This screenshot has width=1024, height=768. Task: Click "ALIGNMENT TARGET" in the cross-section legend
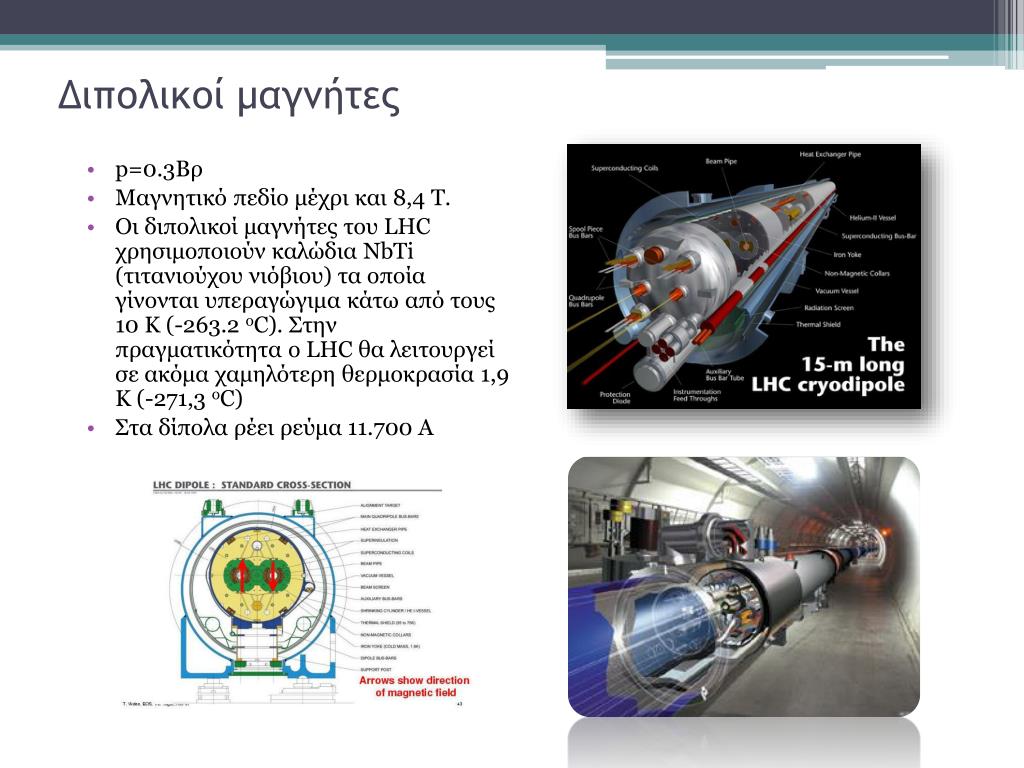tap(381, 505)
